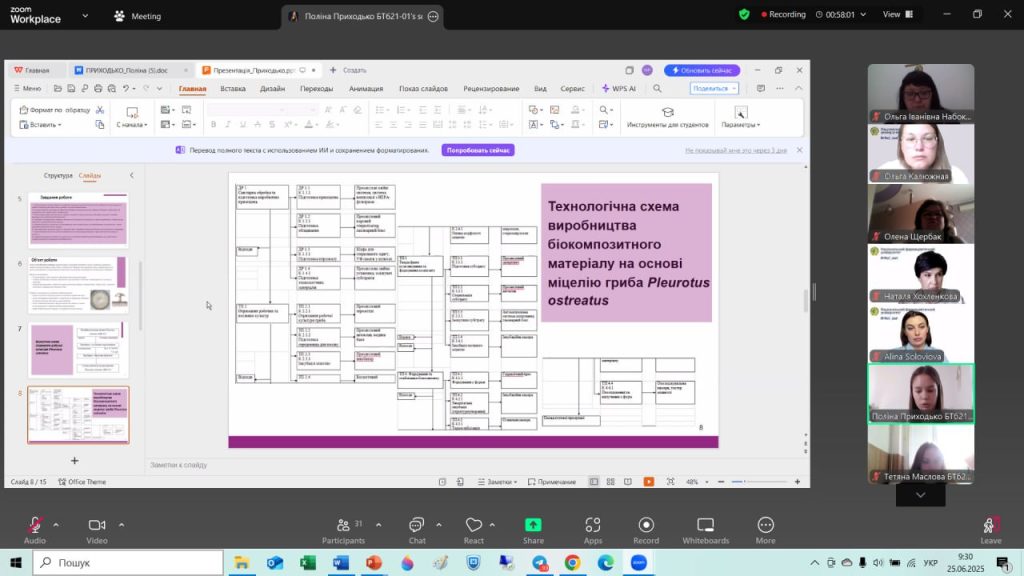
Task: Click the zoom in plus button
Action: pos(797,482)
